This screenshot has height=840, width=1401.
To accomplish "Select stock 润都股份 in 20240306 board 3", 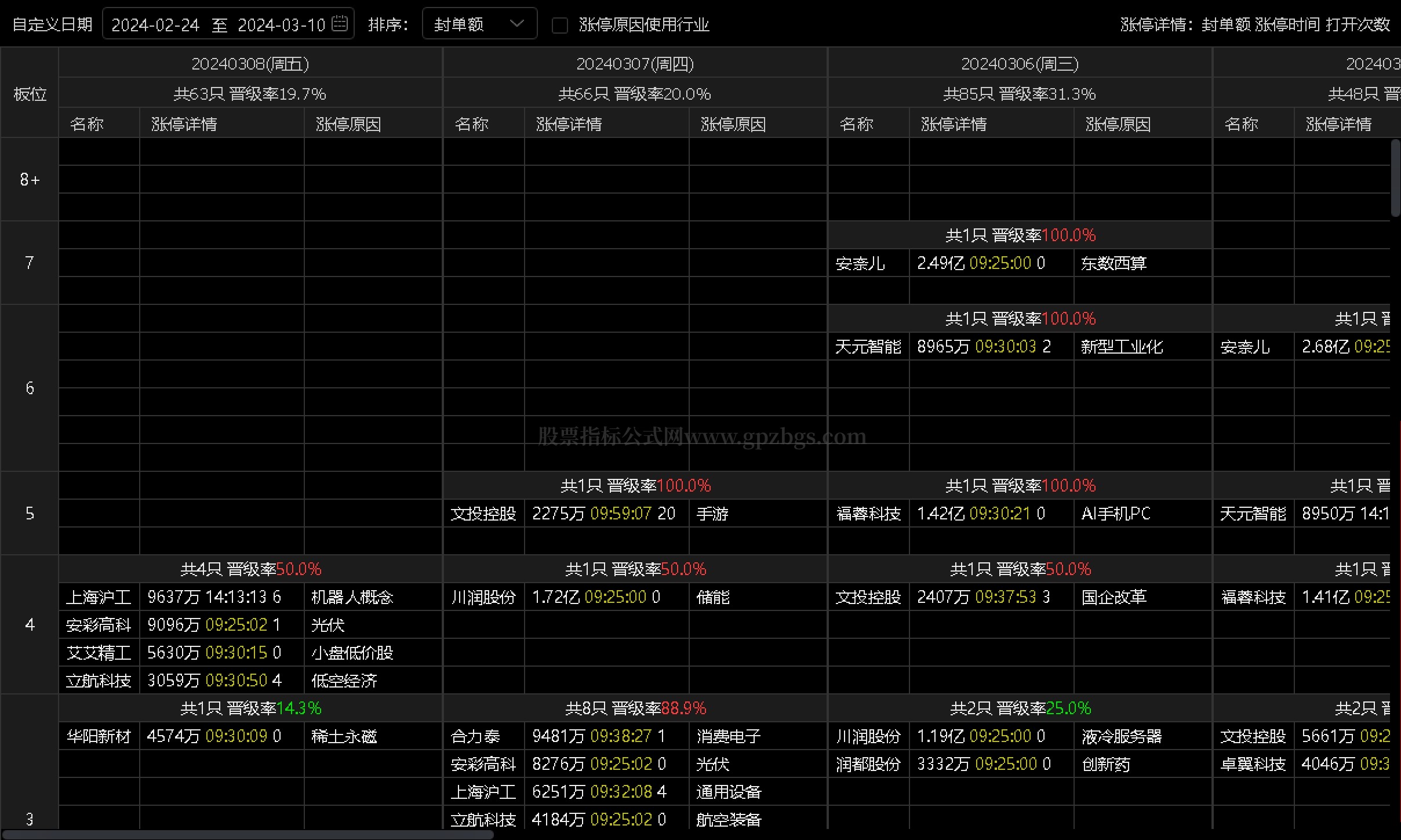I will pyautogui.click(x=869, y=764).
